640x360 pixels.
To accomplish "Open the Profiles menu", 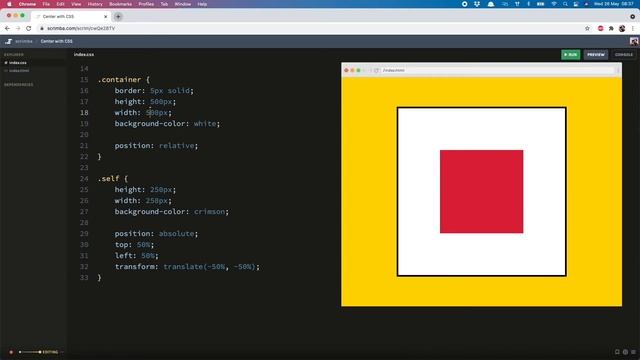I will 146,4.
